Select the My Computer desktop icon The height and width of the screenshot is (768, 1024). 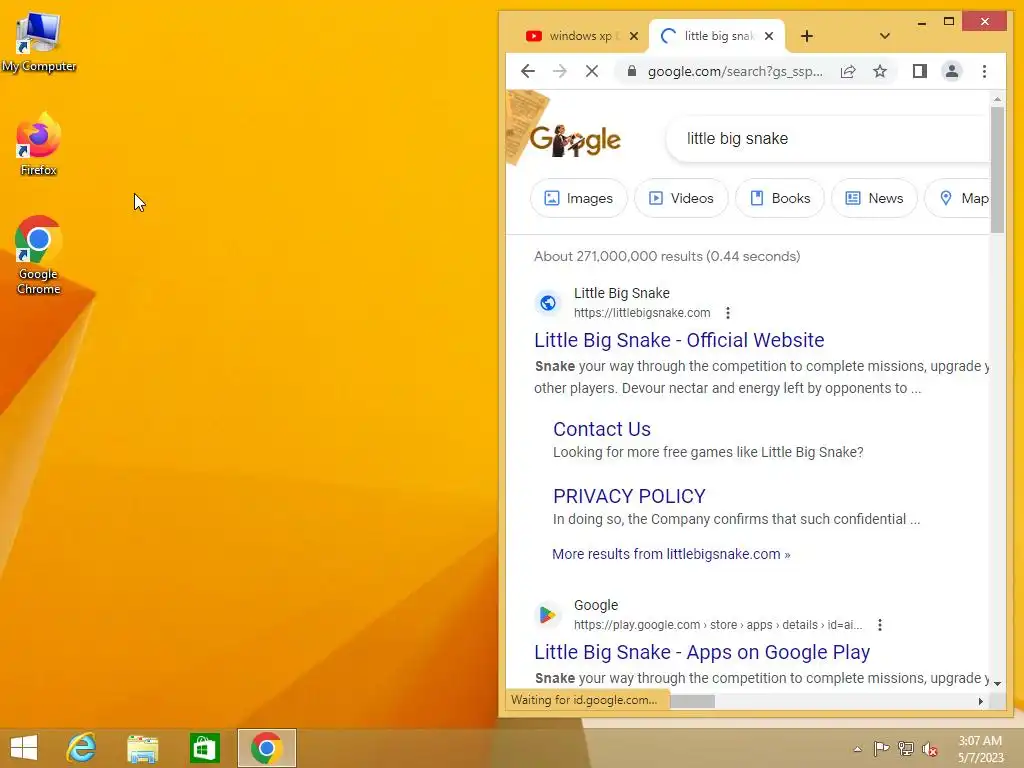coord(39,42)
